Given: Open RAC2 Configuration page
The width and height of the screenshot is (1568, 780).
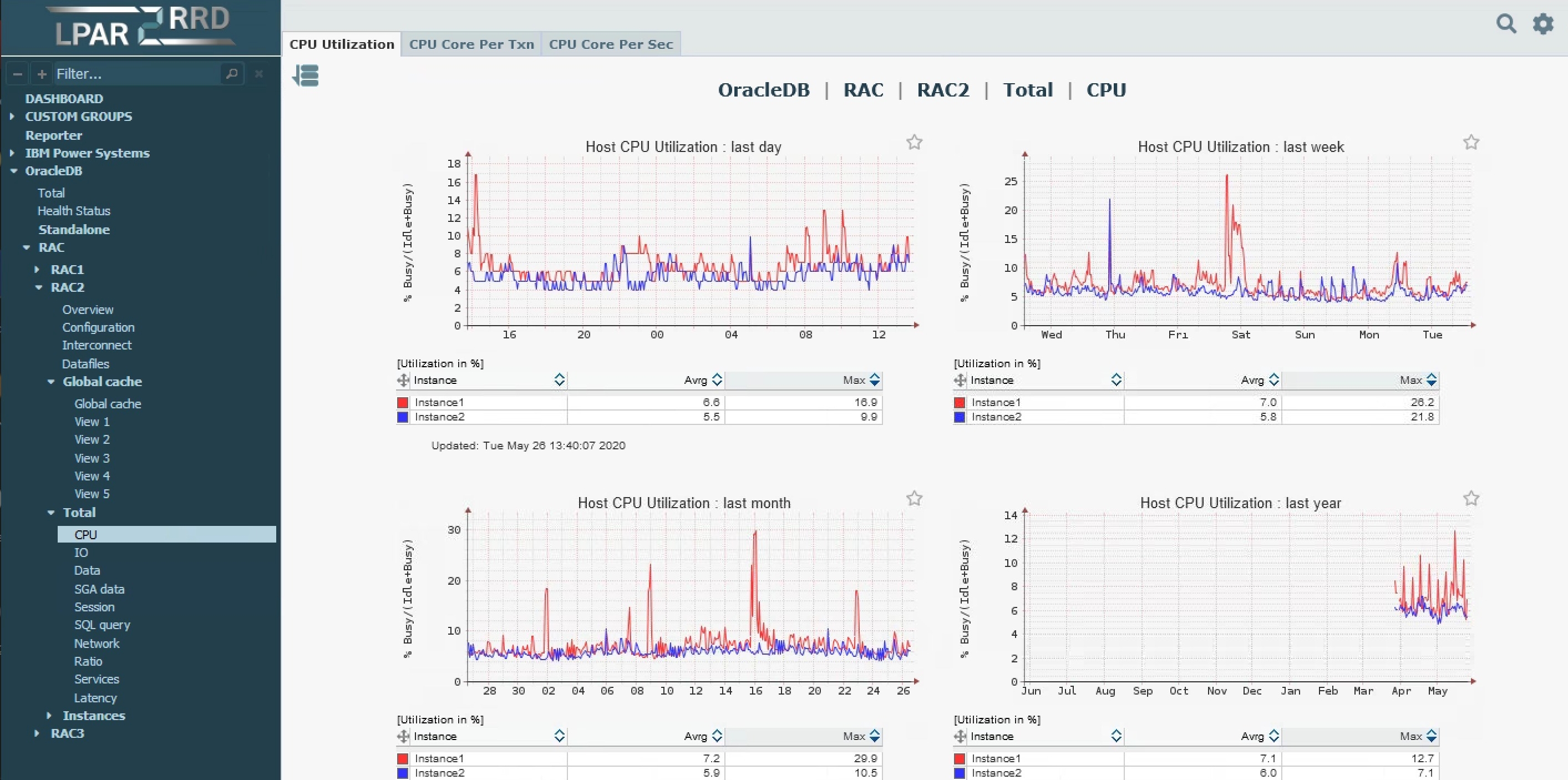Looking at the screenshot, I should (x=98, y=327).
